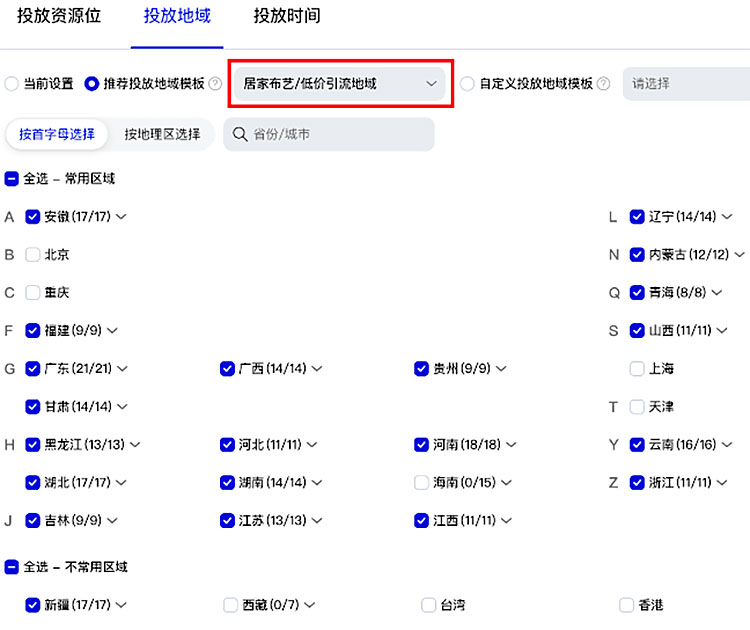Uncheck the 内蒙古 checkbox

tap(637, 254)
